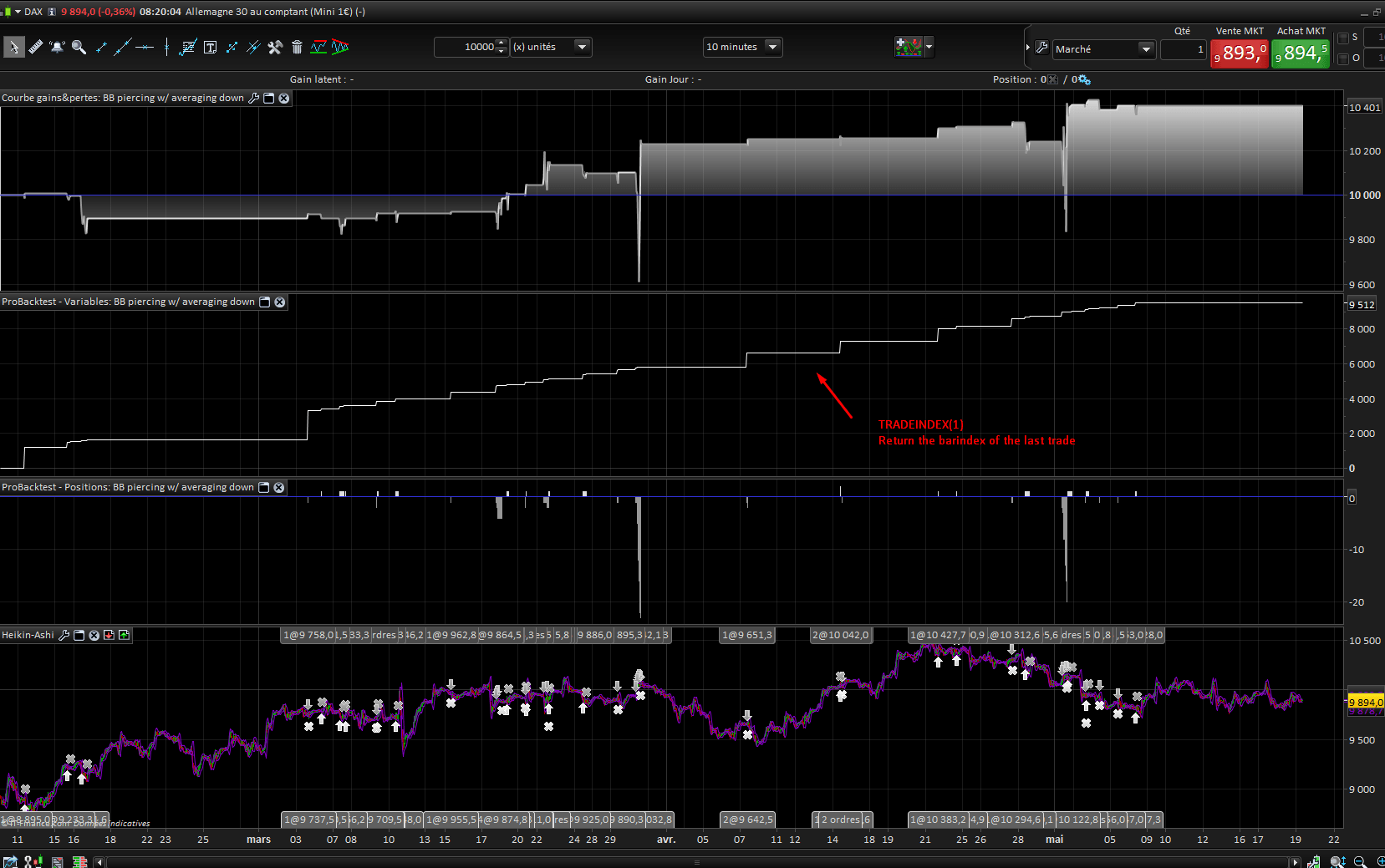The width and height of the screenshot is (1385, 868).
Task: Click the close position X icon
Action: (1052, 79)
